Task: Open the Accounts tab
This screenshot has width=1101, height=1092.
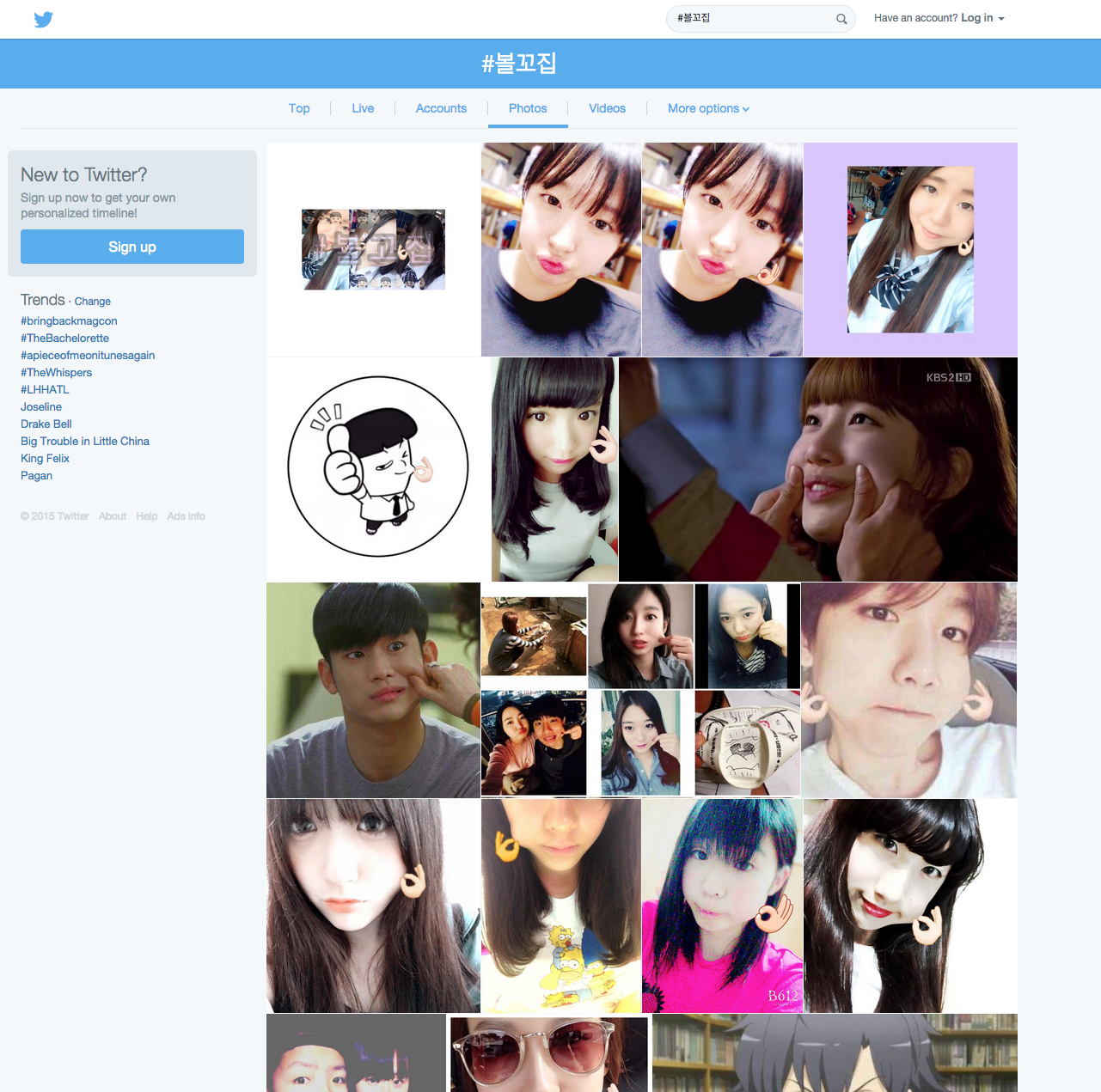Action: coord(441,108)
